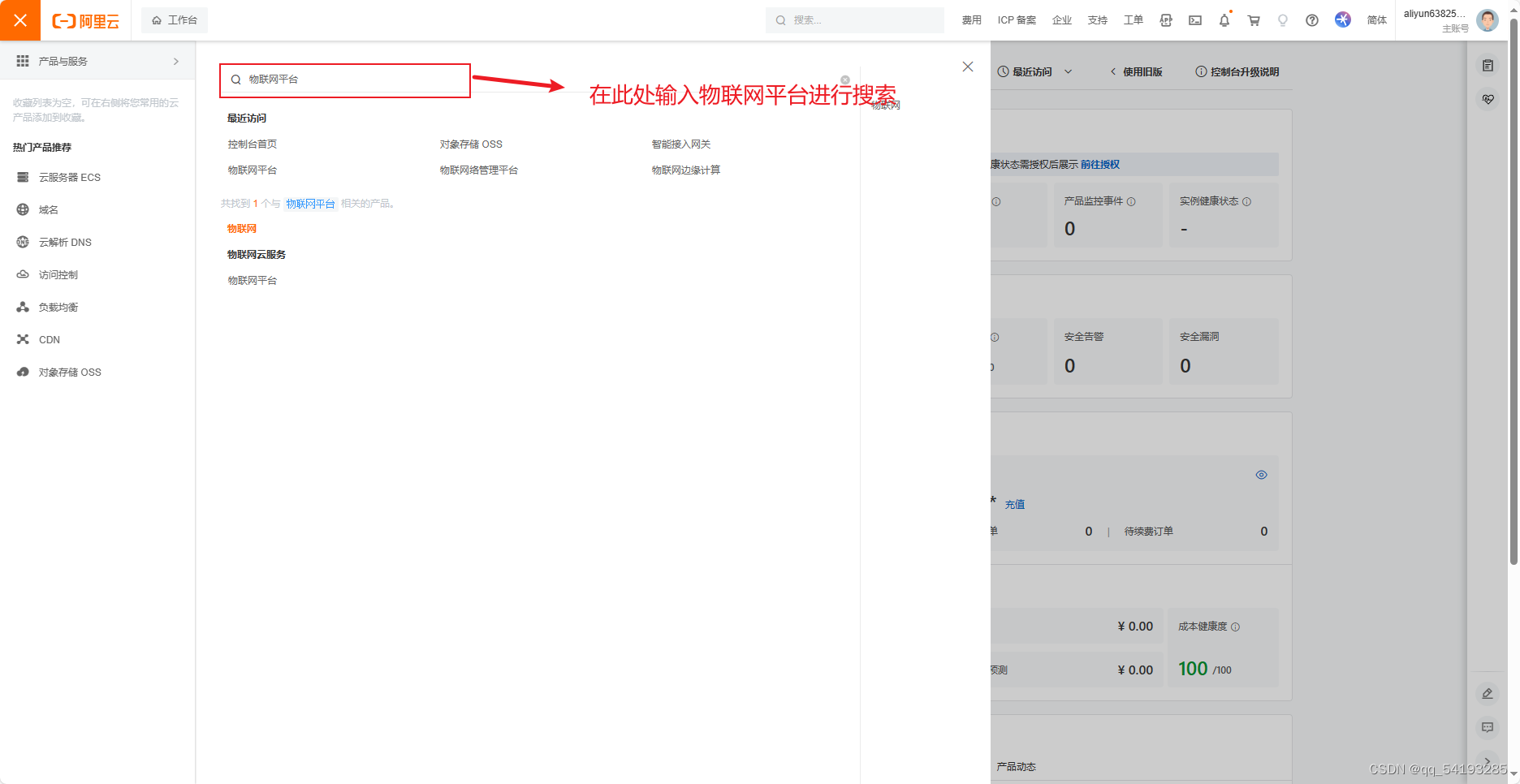This screenshot has height=784, width=1520.
Task: Open the 待续费订单 count
Action: pyautogui.click(x=1263, y=532)
